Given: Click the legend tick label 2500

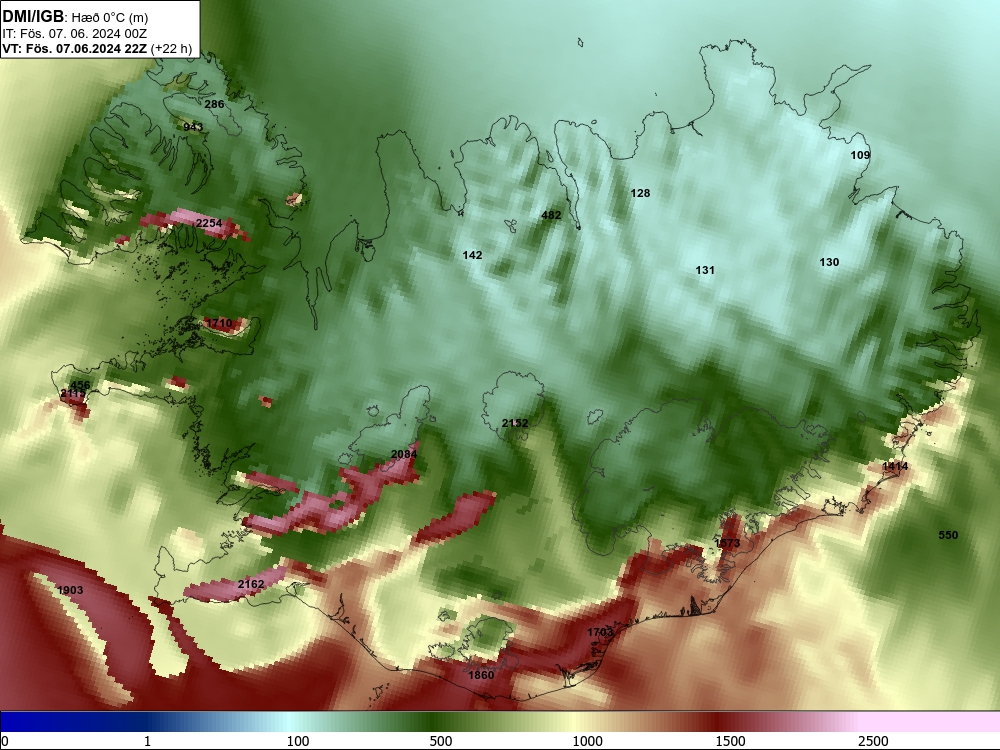Looking at the screenshot, I should (873, 741).
